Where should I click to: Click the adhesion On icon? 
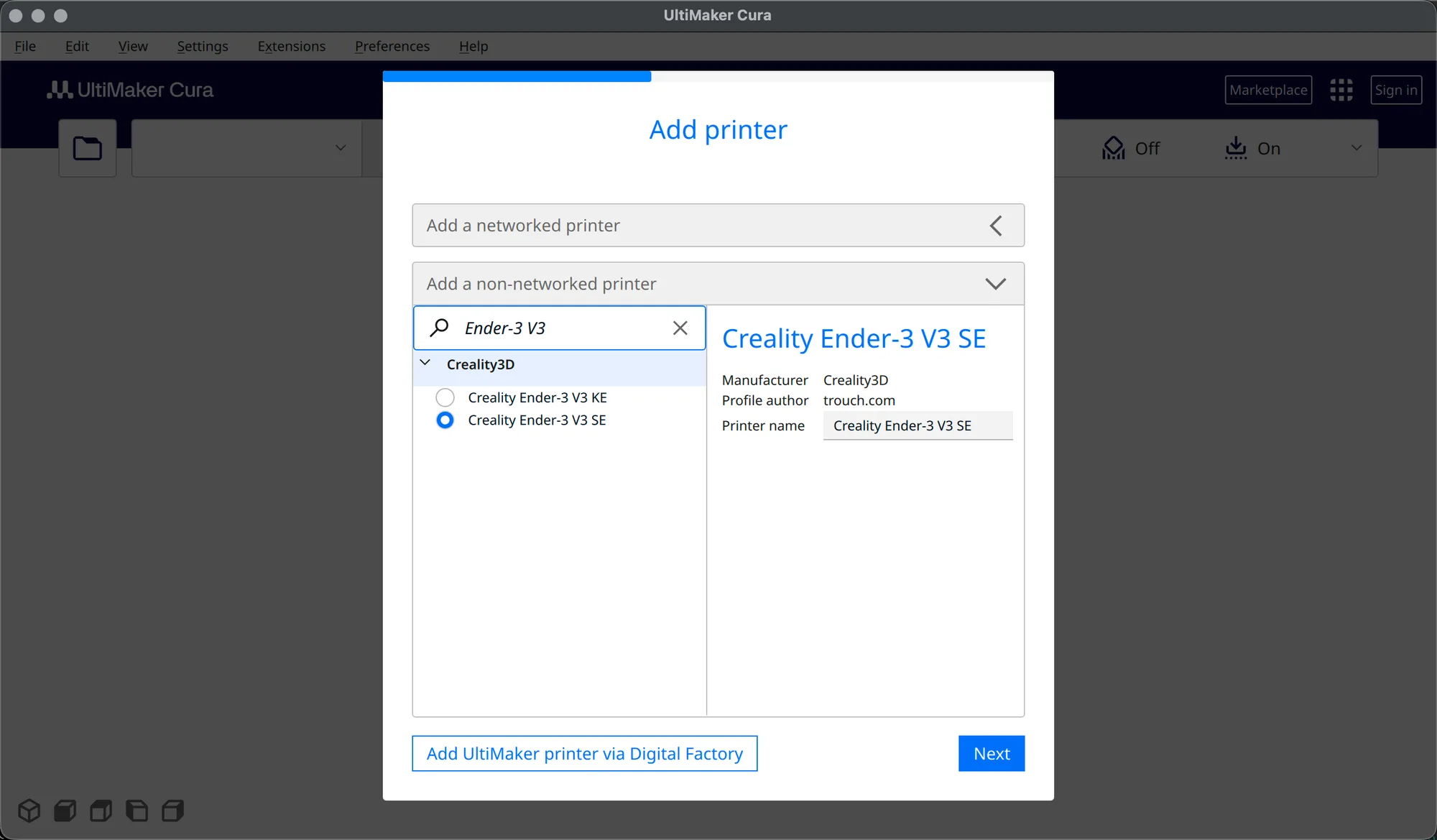1236,148
